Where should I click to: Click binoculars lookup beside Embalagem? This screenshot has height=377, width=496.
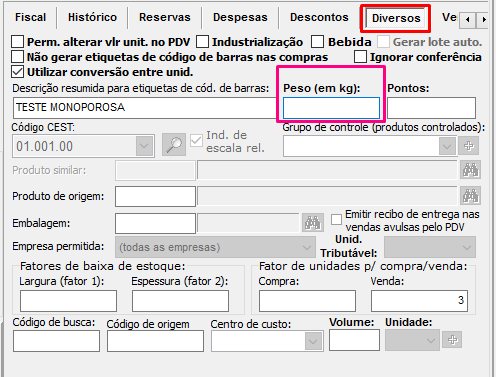click(x=313, y=223)
